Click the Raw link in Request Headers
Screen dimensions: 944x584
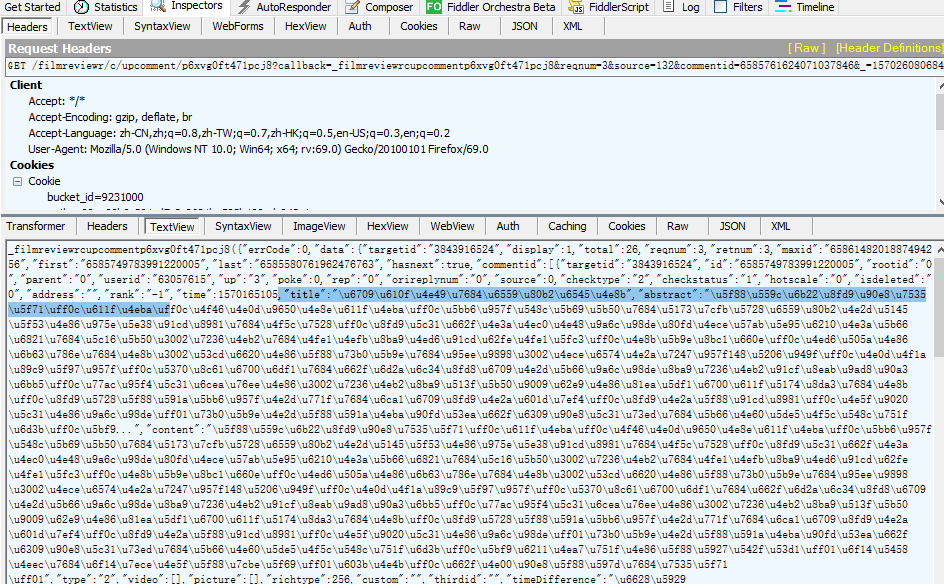(806, 48)
